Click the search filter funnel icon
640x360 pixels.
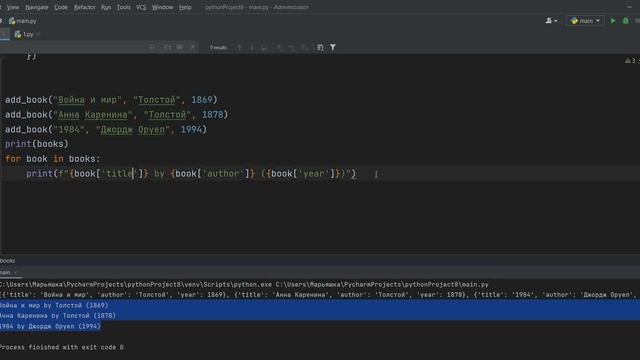333,47
